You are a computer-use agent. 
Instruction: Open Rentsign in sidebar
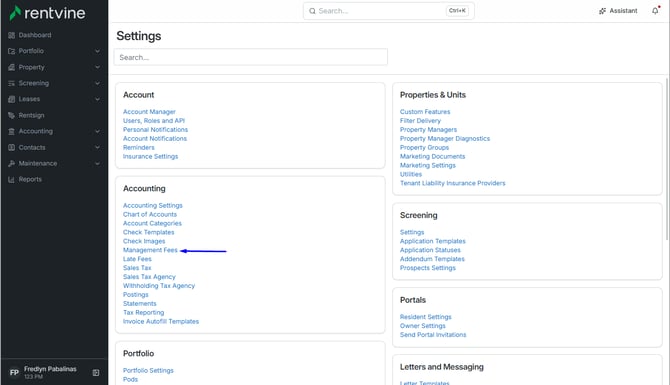31,115
